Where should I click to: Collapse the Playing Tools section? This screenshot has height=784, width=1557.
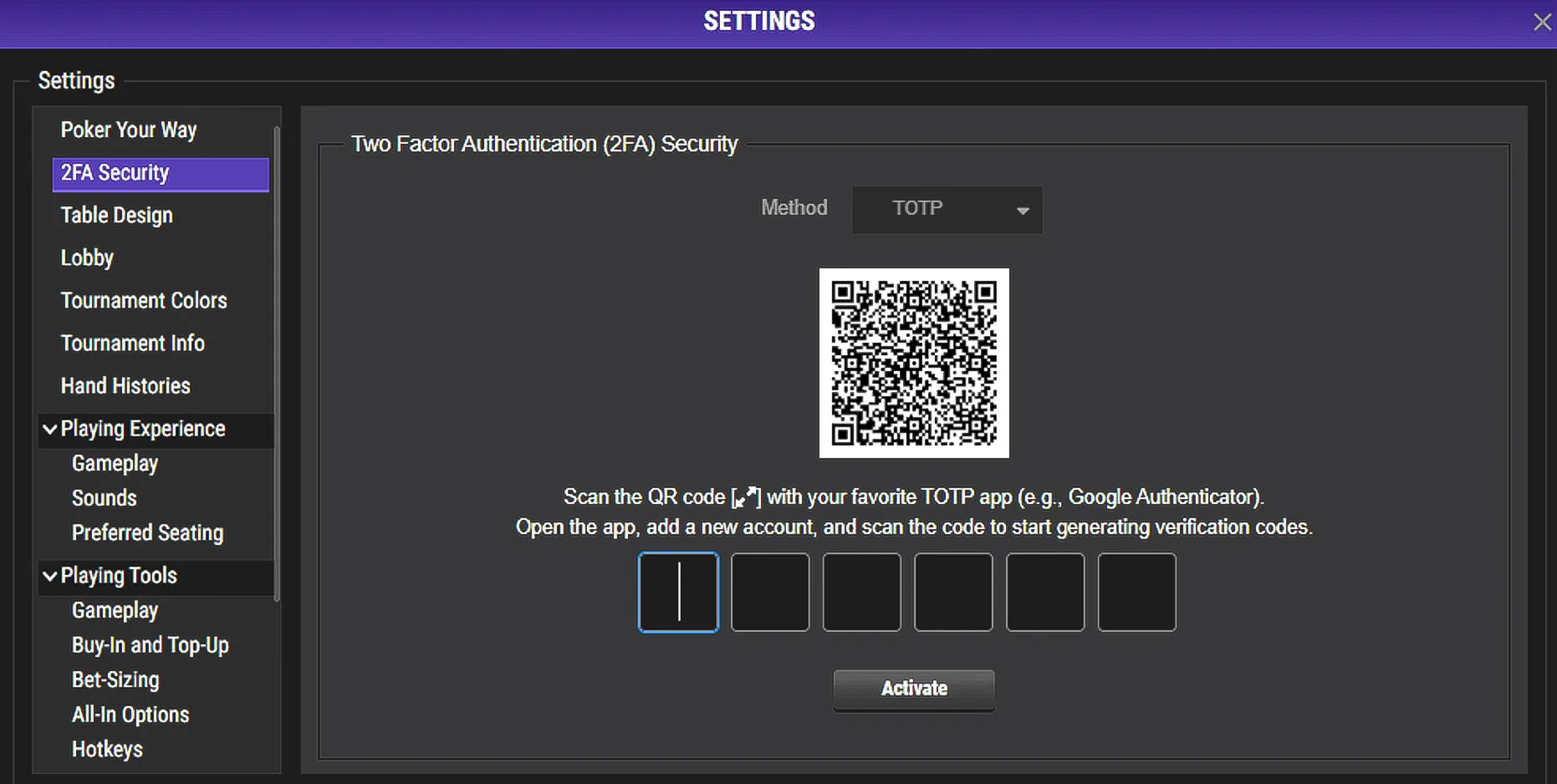(50, 576)
